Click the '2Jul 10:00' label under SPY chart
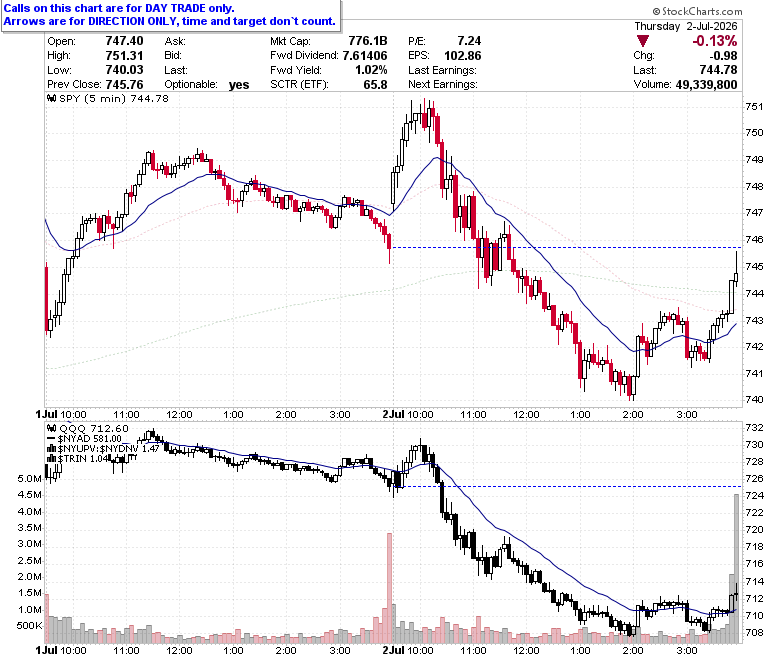 [407, 414]
